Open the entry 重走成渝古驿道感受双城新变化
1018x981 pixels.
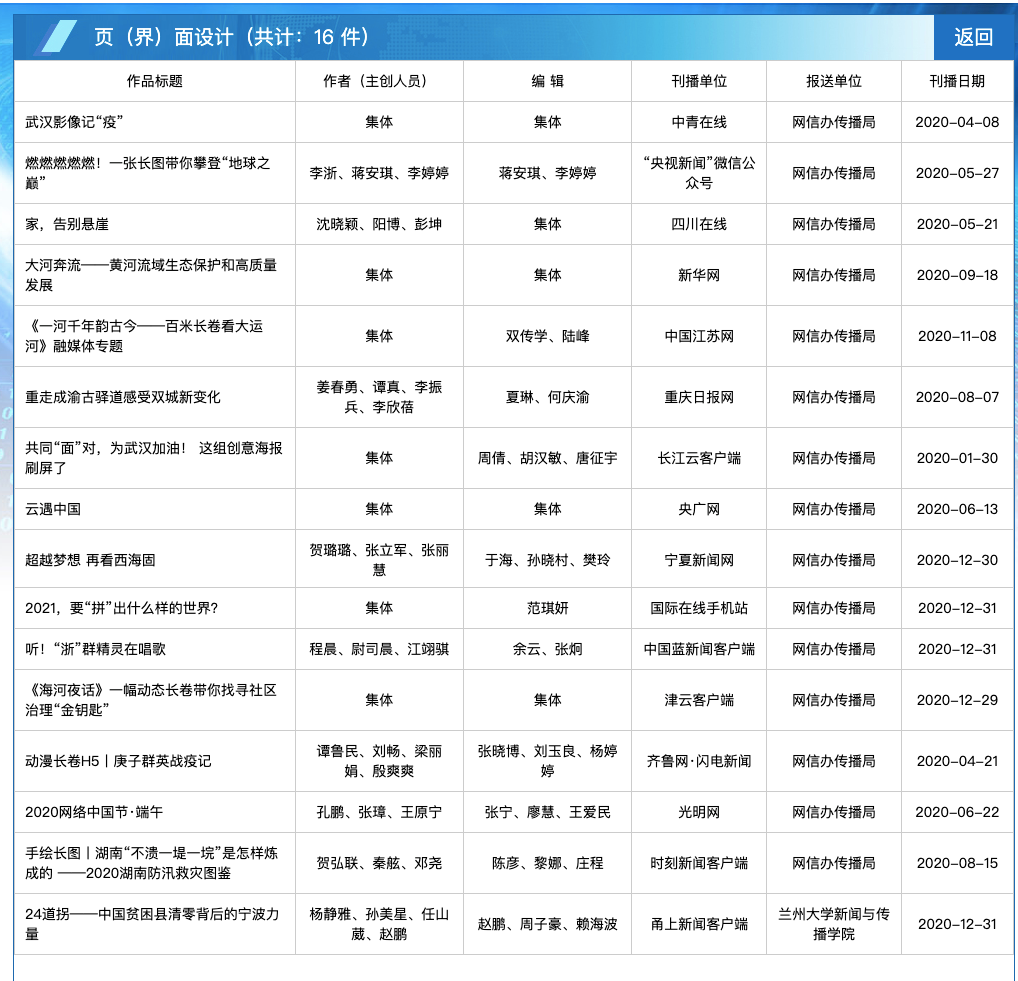coord(123,397)
